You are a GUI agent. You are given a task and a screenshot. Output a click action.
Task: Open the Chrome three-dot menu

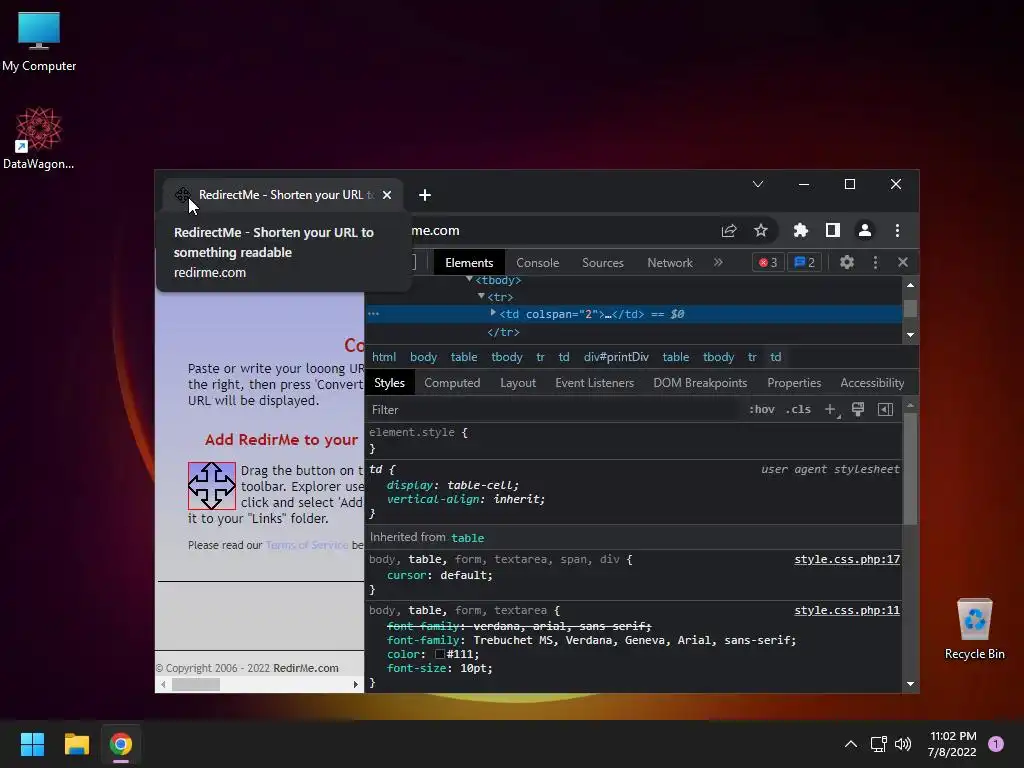tap(897, 230)
